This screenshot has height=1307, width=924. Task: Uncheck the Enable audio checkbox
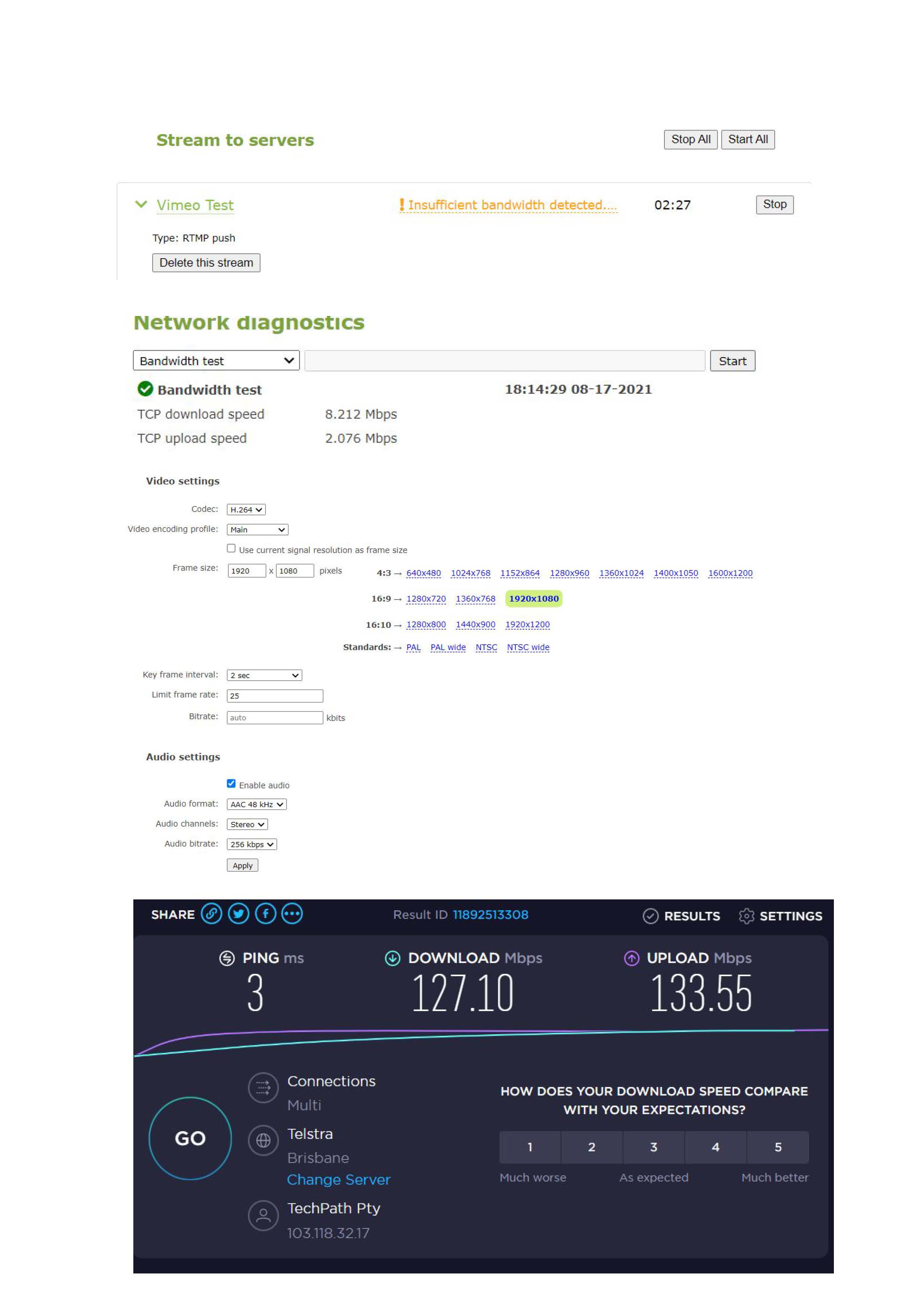point(231,783)
